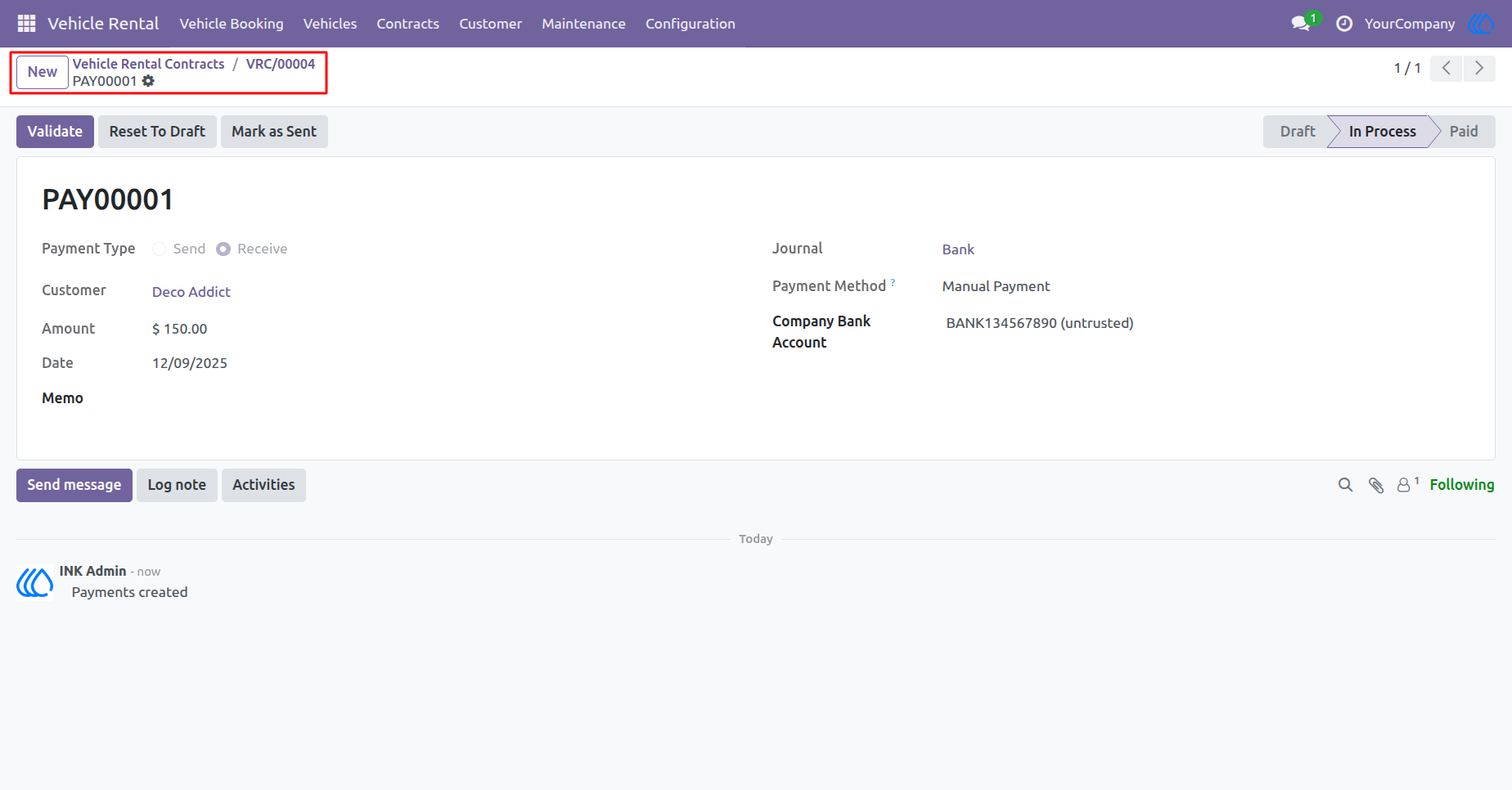Click the Payment Method help tooltip mark
1512x790 pixels.
893,281
